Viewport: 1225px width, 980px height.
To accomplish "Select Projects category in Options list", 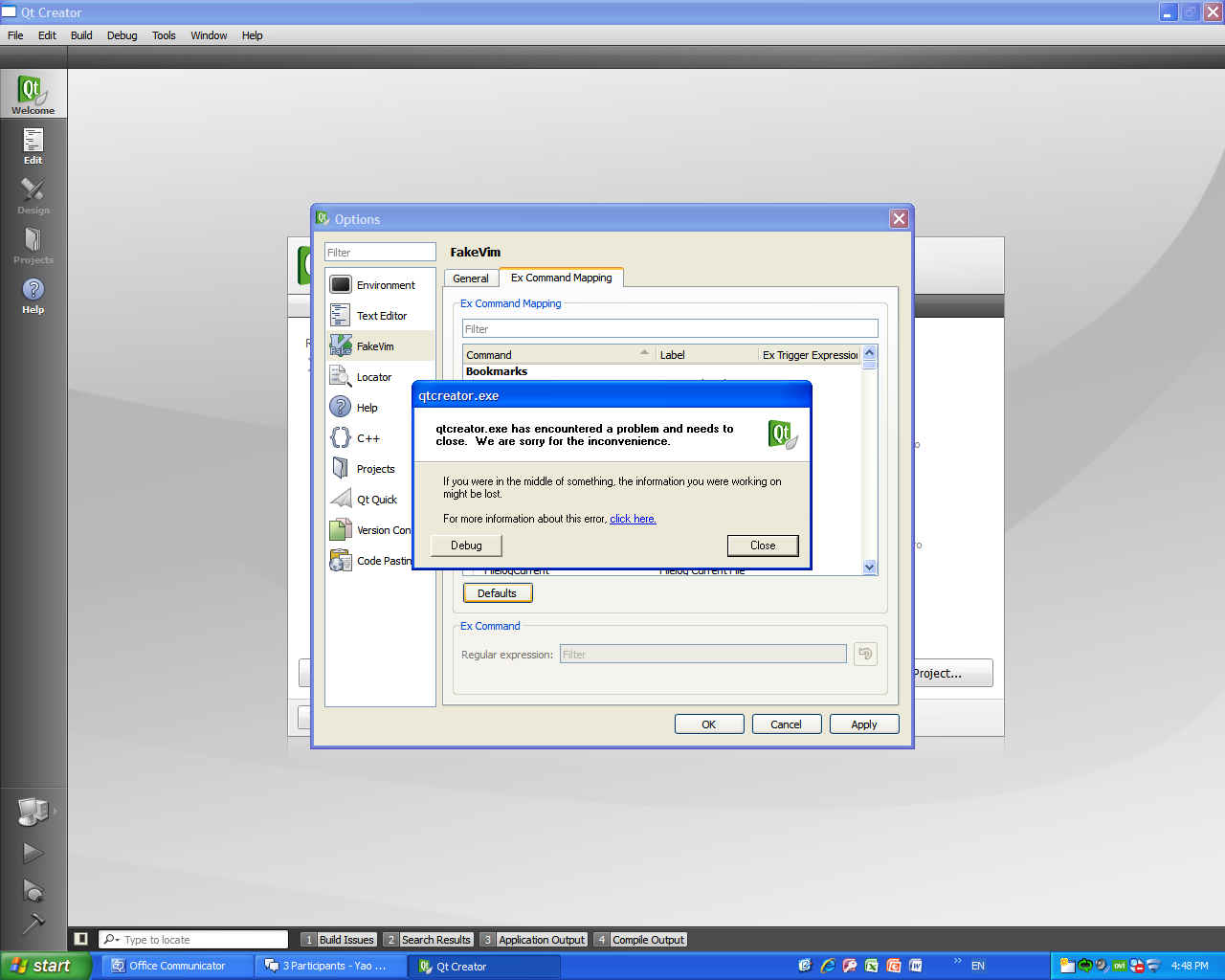I will [x=369, y=469].
